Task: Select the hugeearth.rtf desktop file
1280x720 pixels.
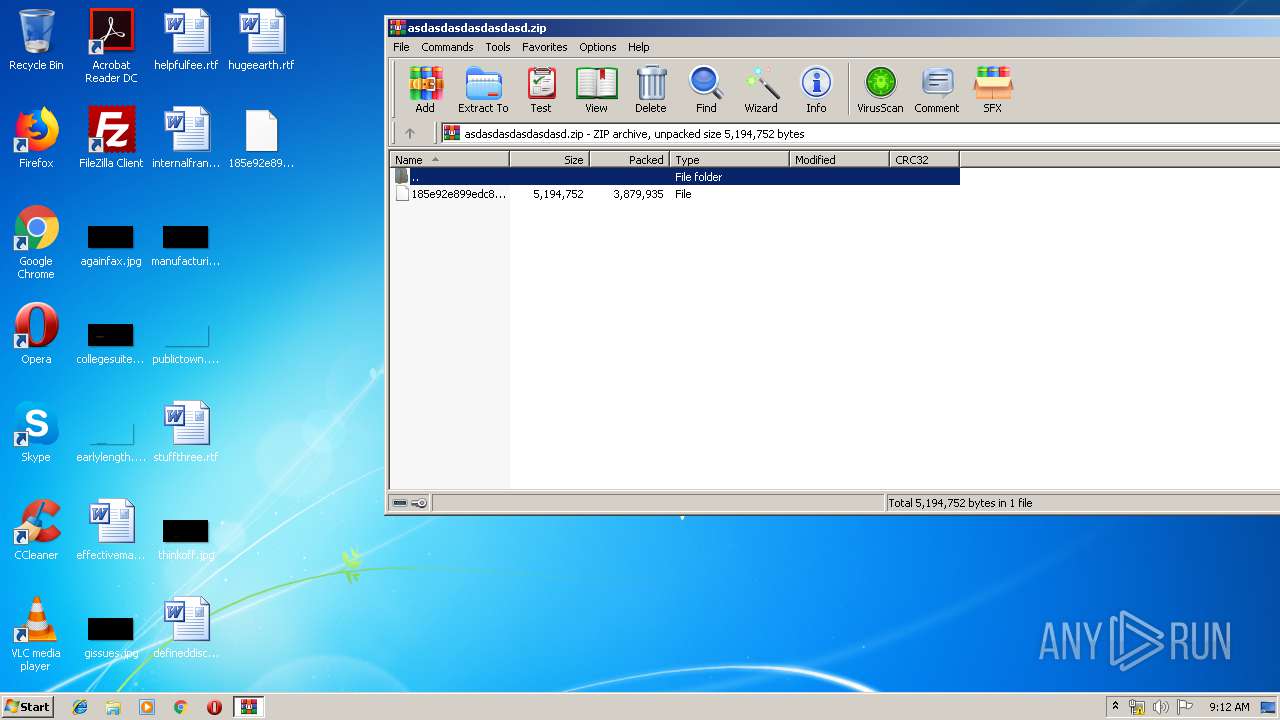Action: 261,40
